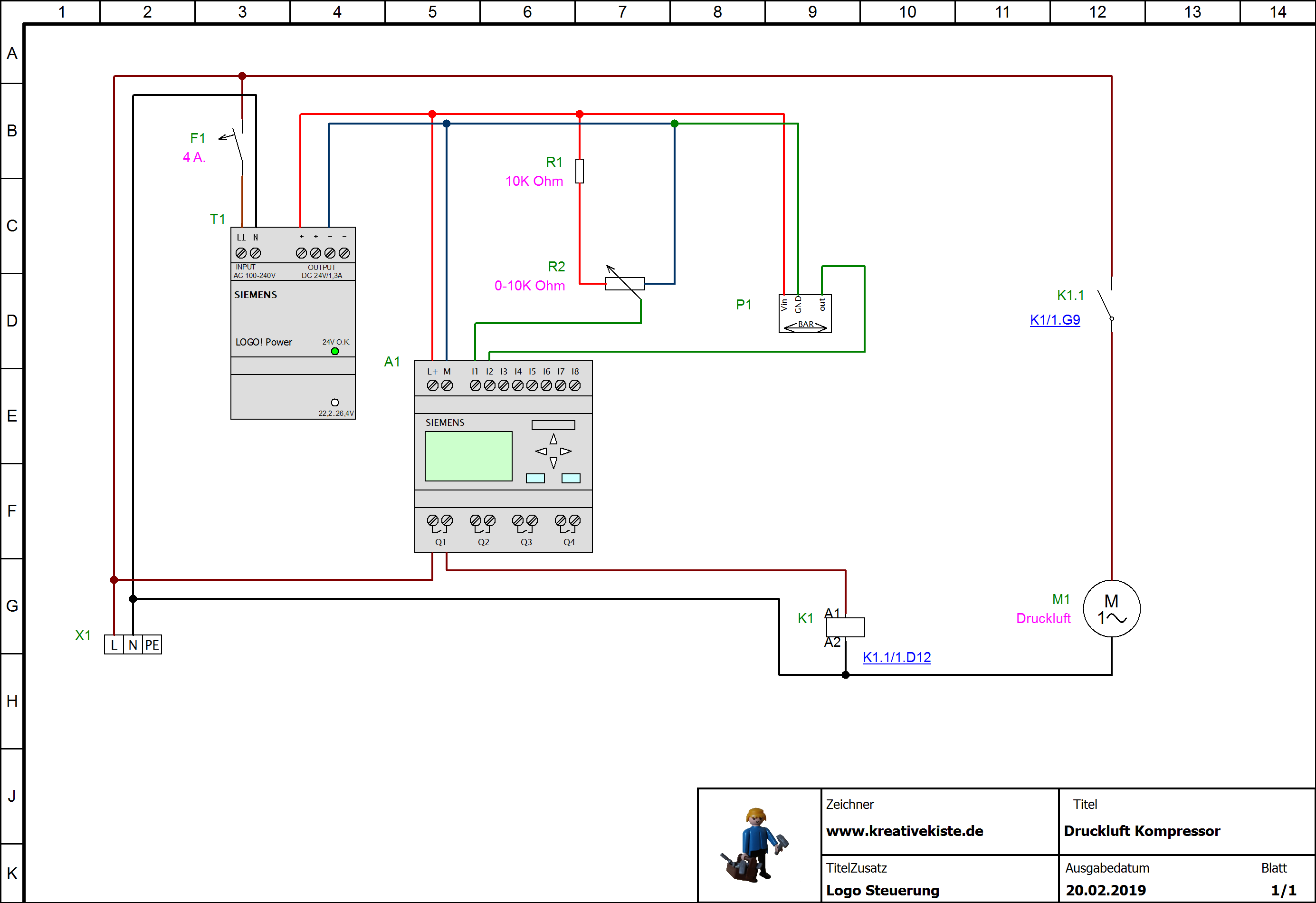1316x903 pixels.
Task: Click the A2 pin label of the K1 coil
Action: click(x=832, y=643)
